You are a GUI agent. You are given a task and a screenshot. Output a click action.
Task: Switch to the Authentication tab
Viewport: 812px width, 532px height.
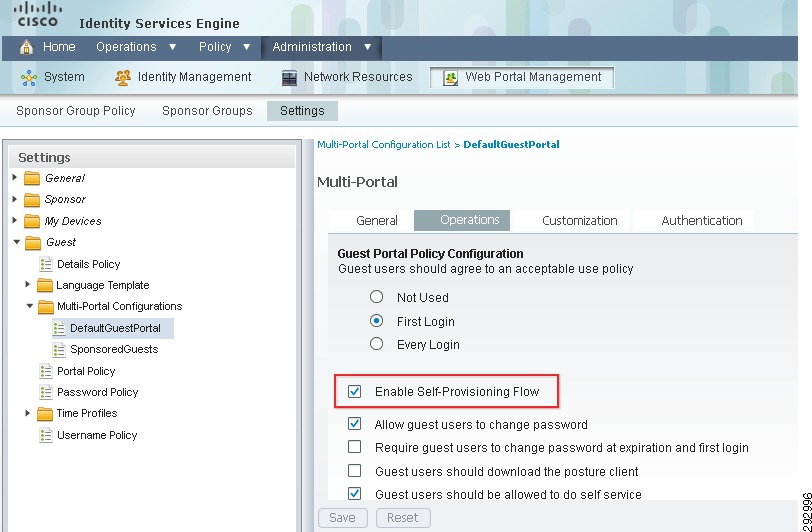(702, 221)
